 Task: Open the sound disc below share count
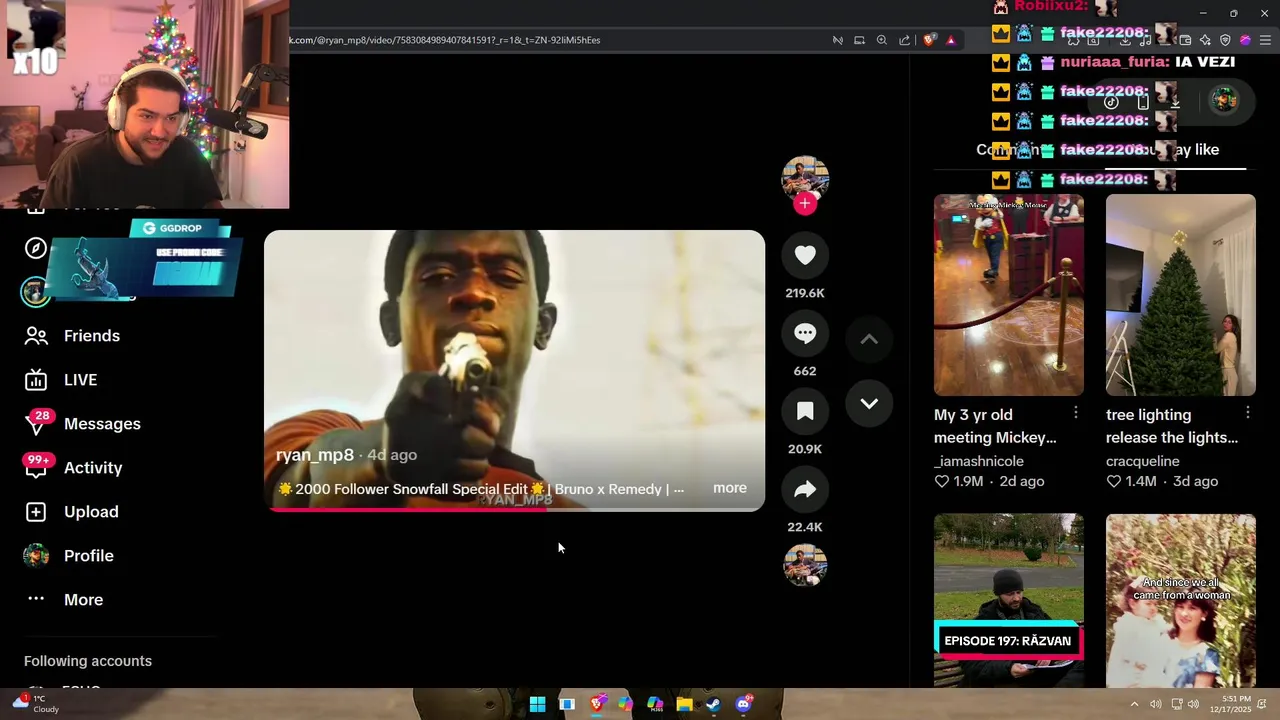click(805, 565)
